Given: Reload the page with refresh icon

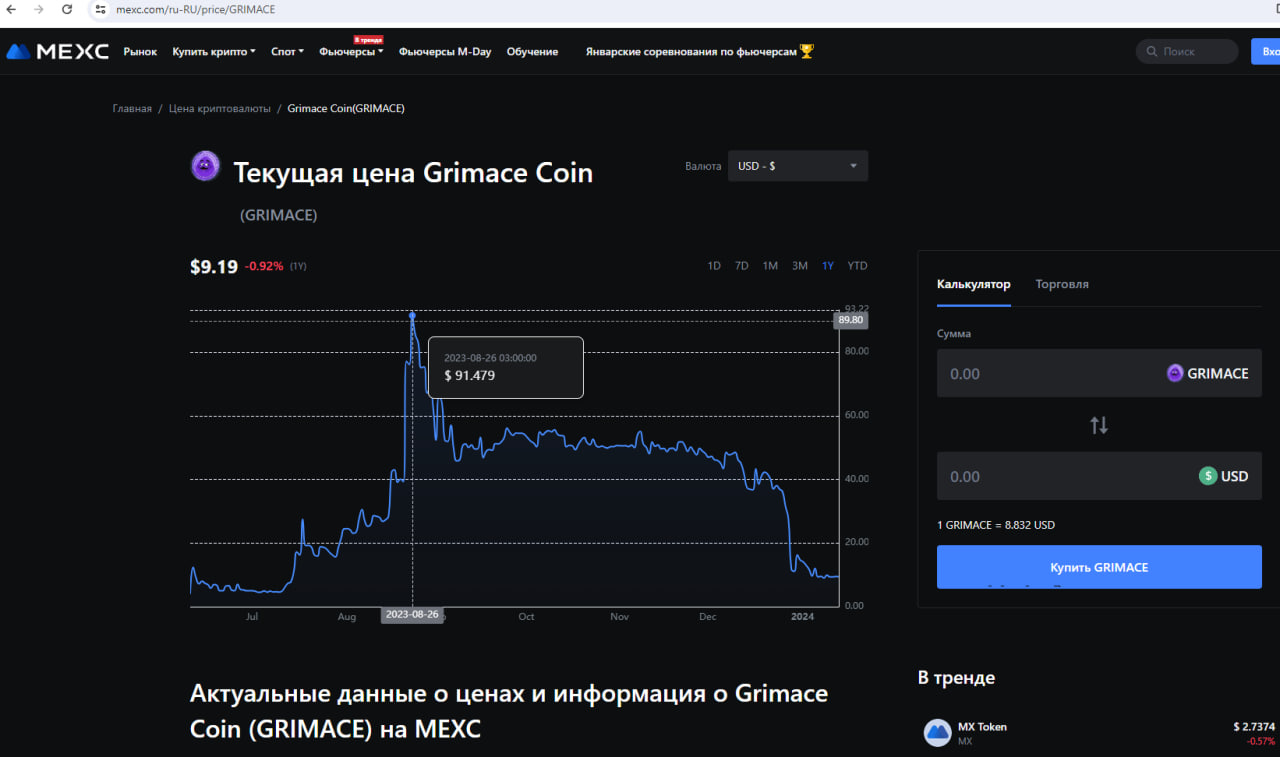Looking at the screenshot, I should click(x=67, y=9).
